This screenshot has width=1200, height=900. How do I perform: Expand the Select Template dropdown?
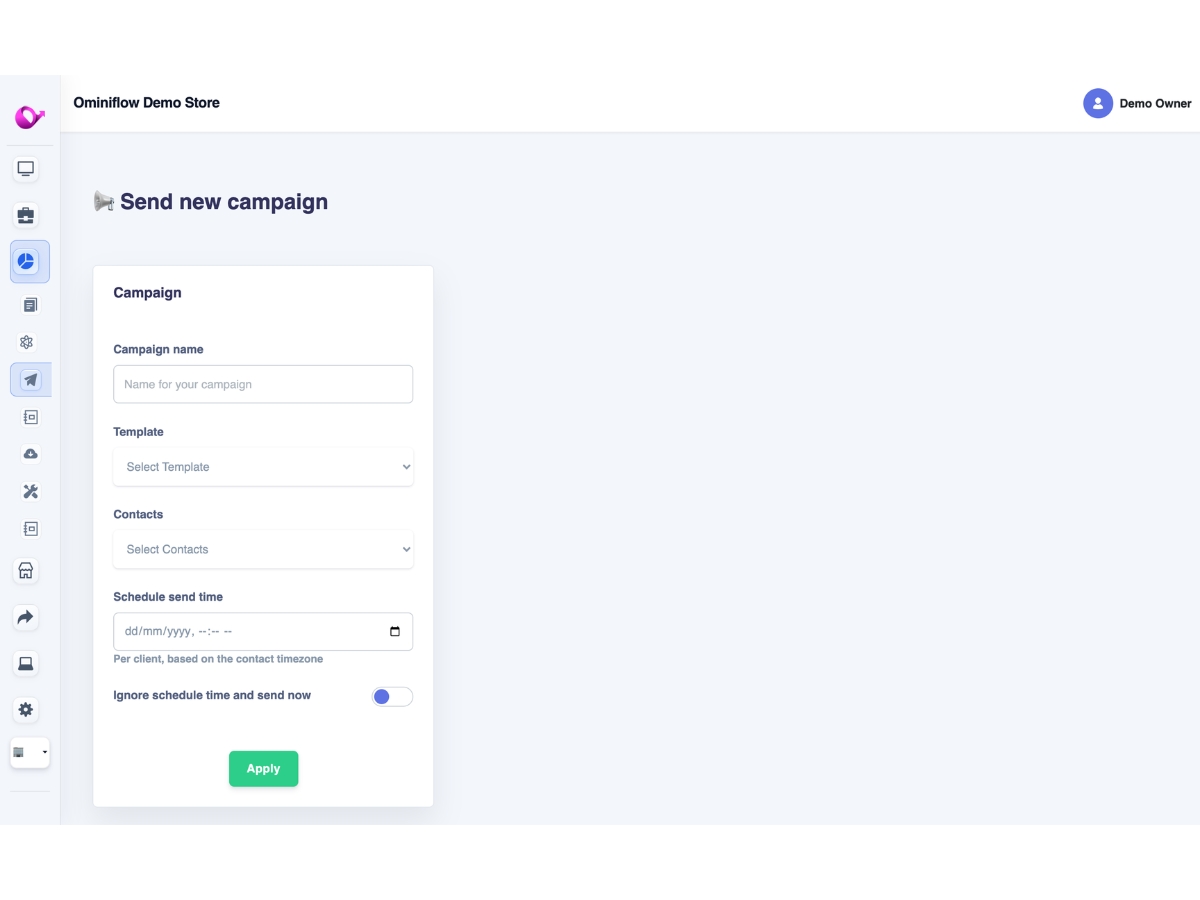[x=263, y=467]
